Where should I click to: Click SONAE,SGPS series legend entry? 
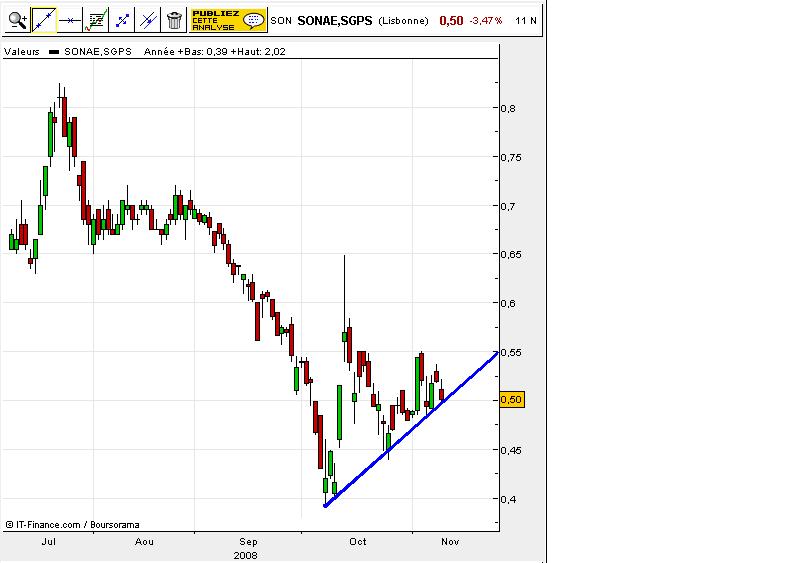pyautogui.click(x=98, y=52)
